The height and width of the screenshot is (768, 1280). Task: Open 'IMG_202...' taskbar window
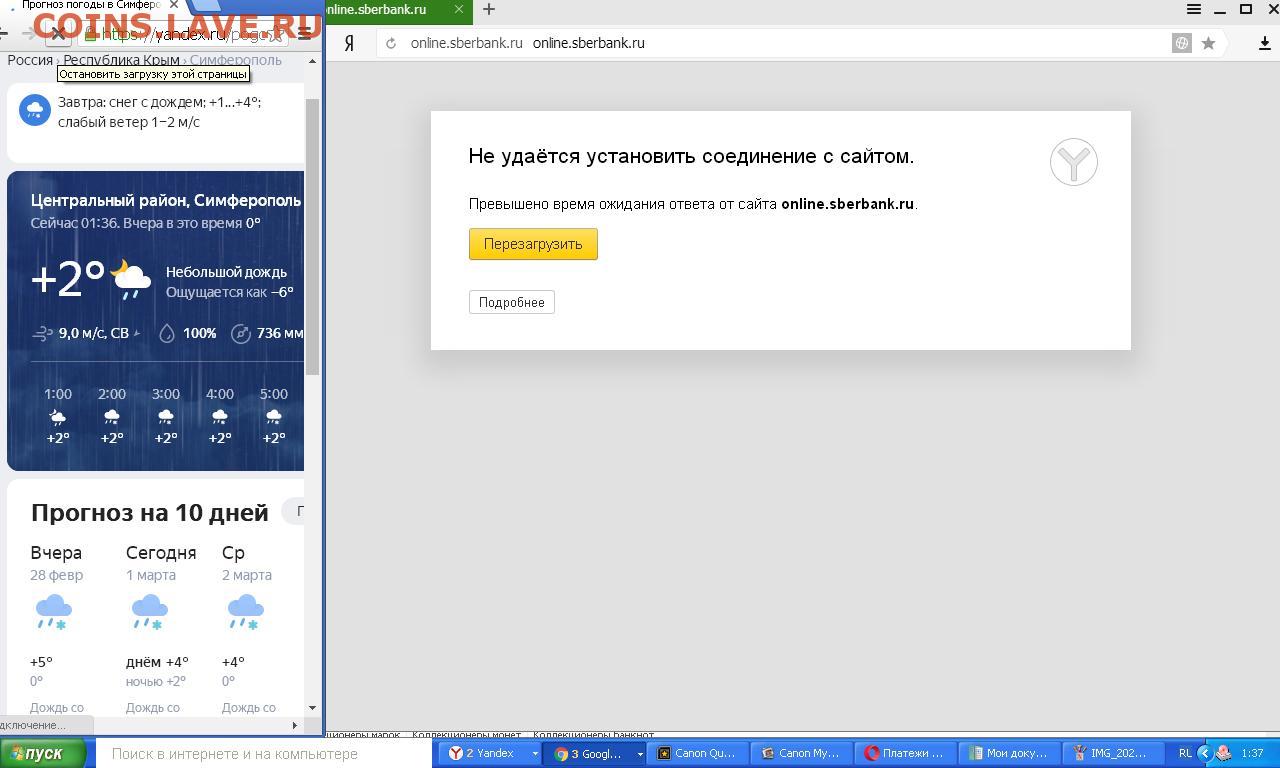(1114, 753)
